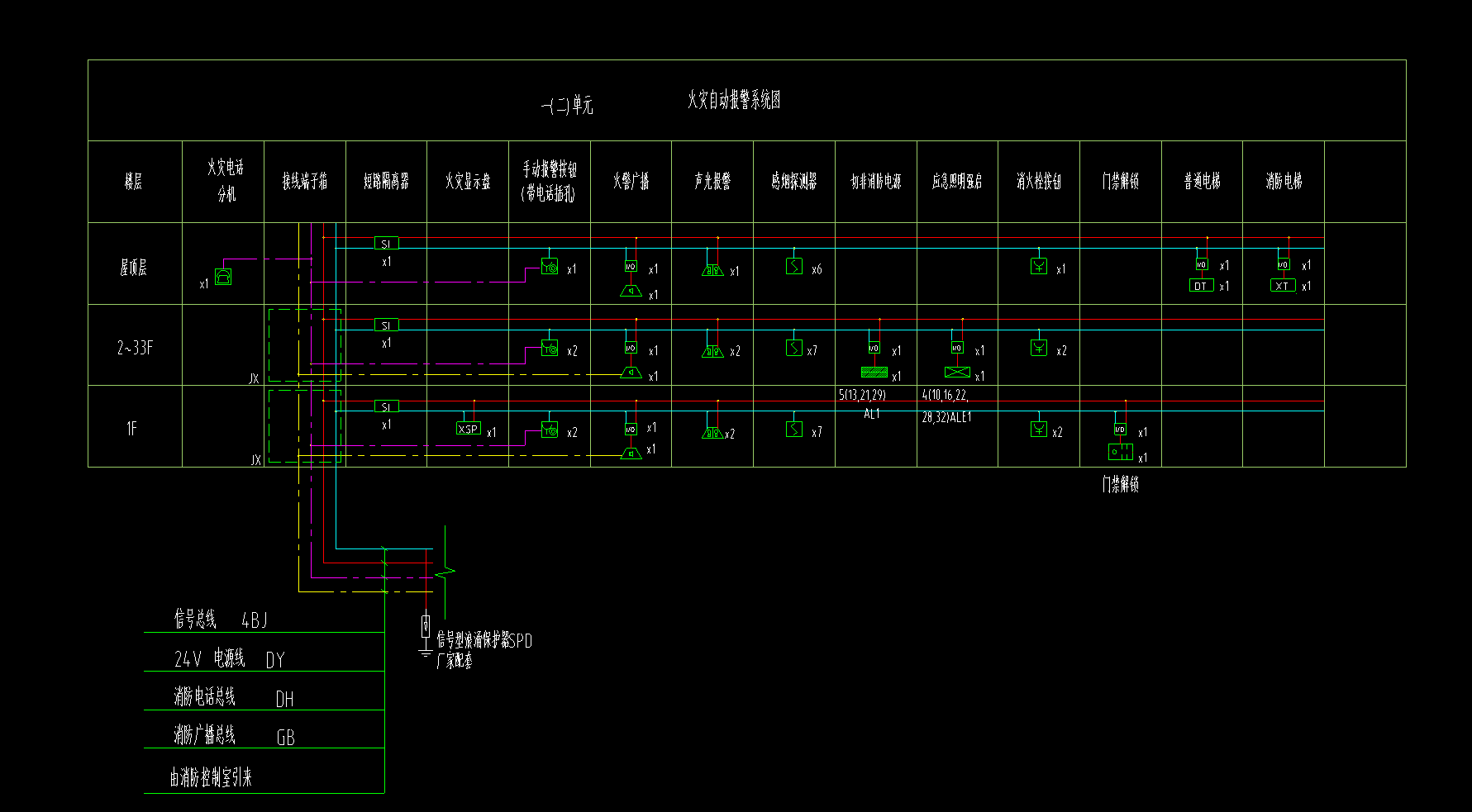
Task: Select the 消防广播总线 legend text
Action: click(x=205, y=734)
